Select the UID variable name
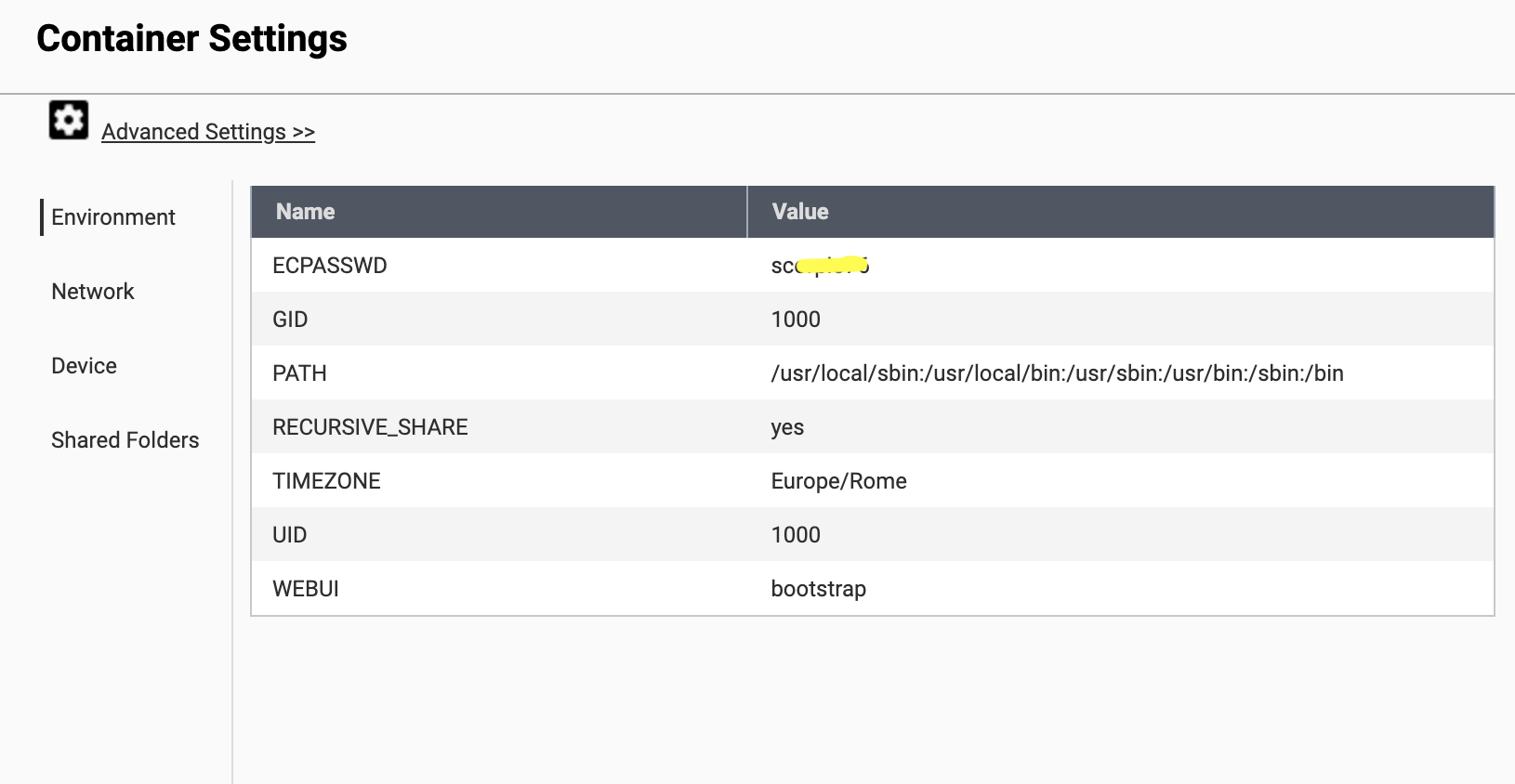The width and height of the screenshot is (1515, 784). point(289,535)
